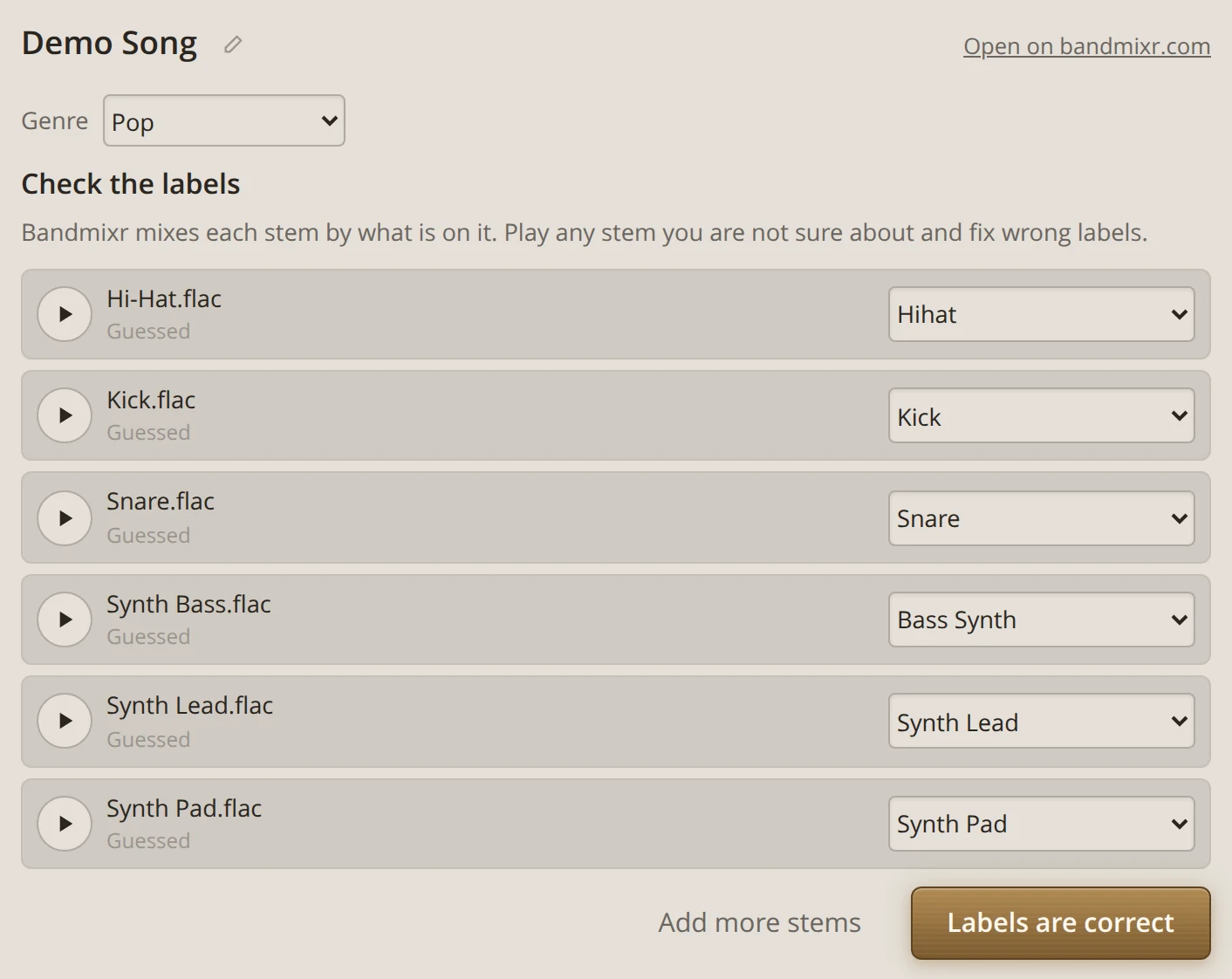The height and width of the screenshot is (979, 1232).
Task: Open the Snare label dropdown
Action: [1041, 518]
